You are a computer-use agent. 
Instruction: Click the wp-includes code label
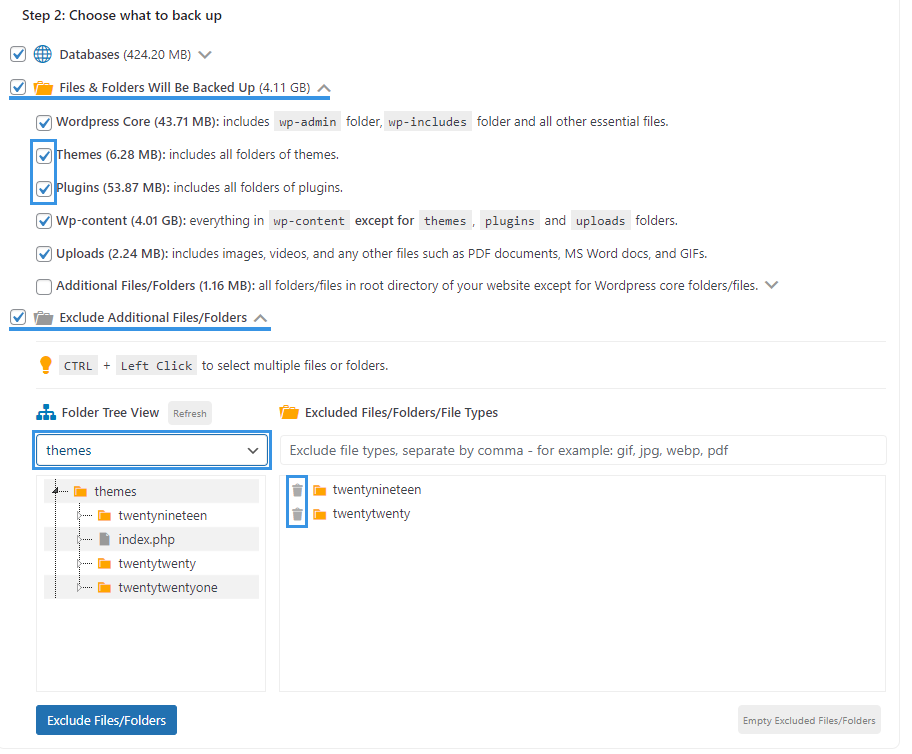coord(428,122)
